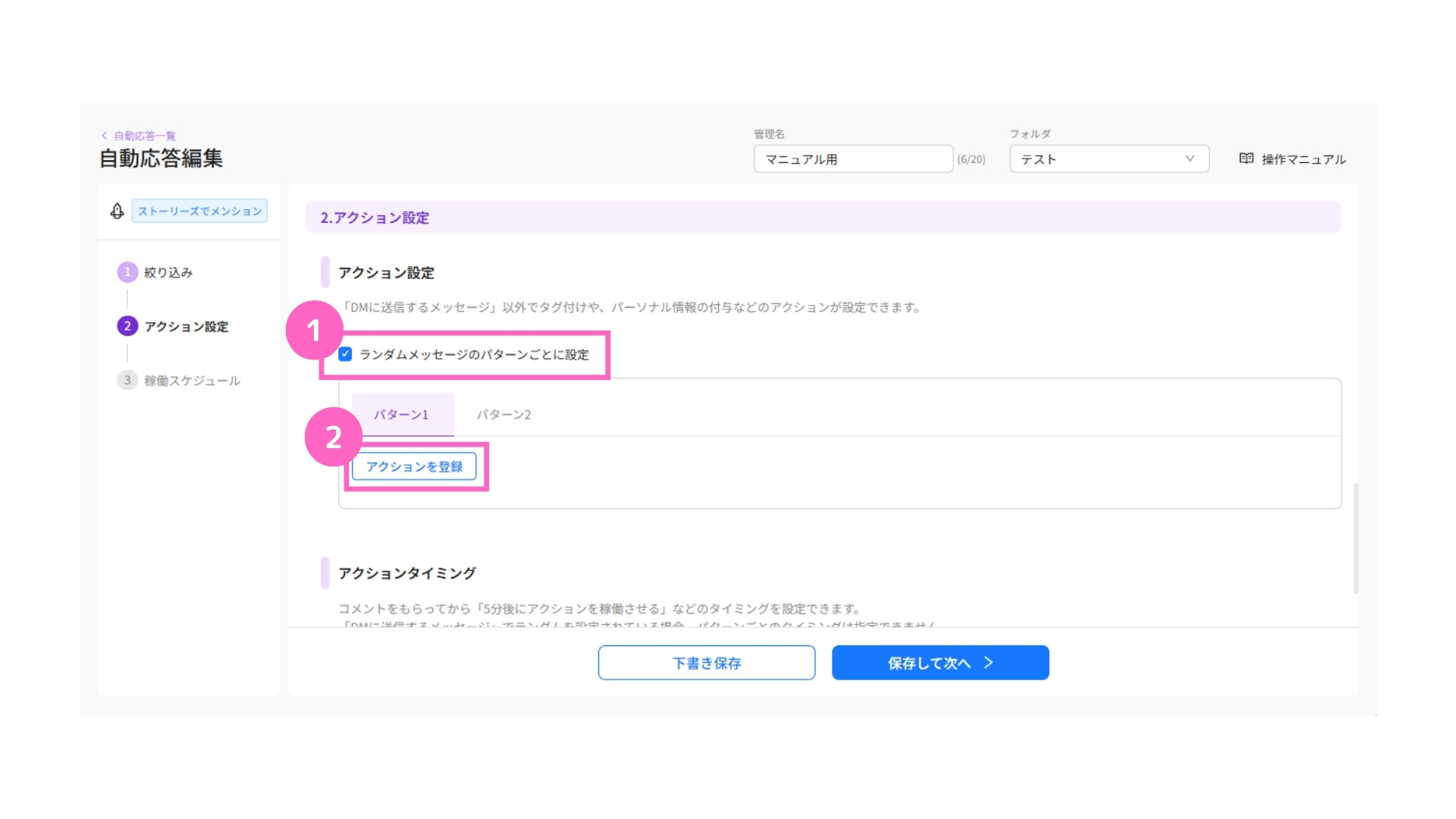Viewport: 1456px width, 819px height.
Task: Click the step 1 circle for 絞り込み
Action: [x=127, y=272]
